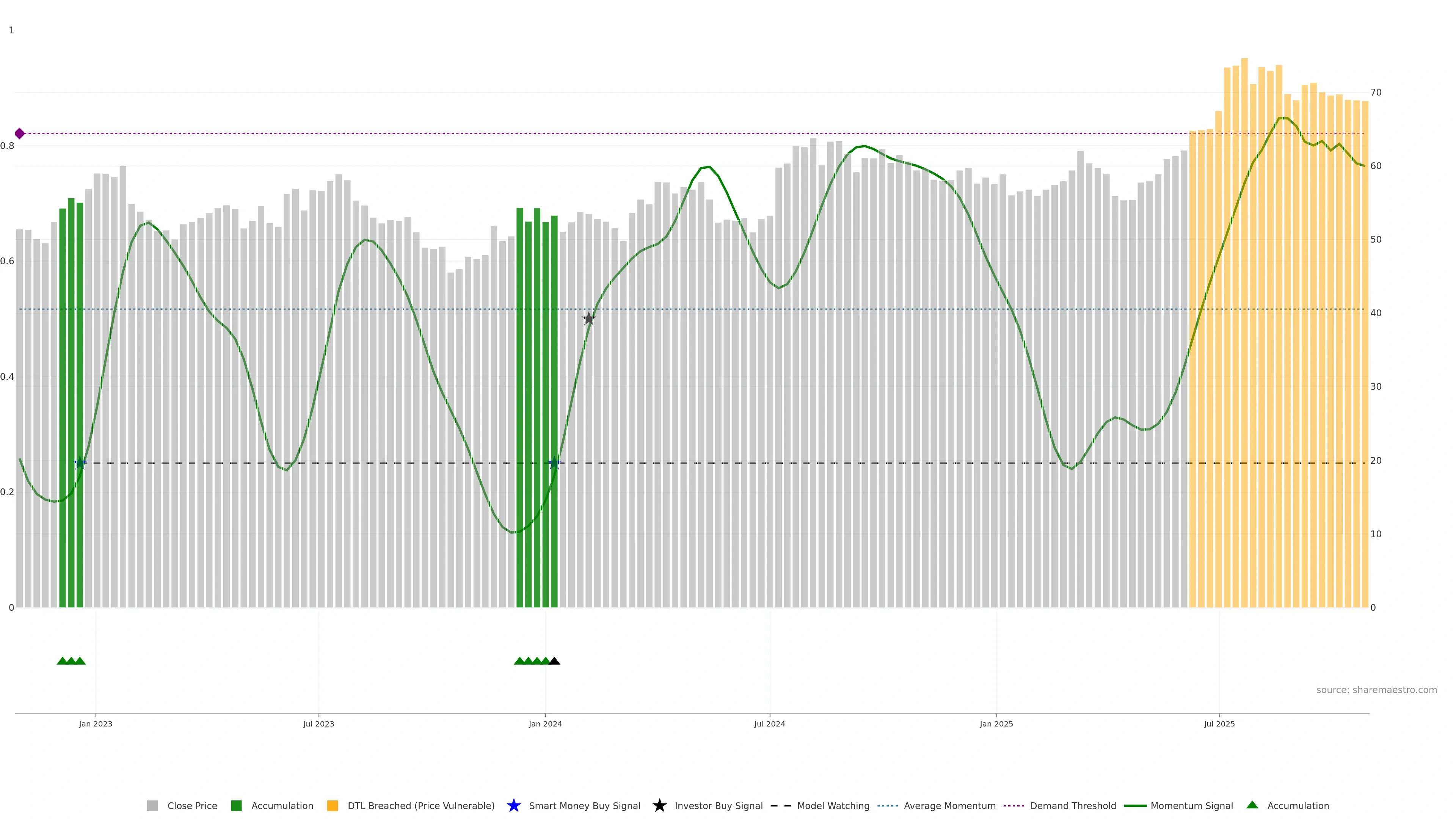The height and width of the screenshot is (819, 1456).
Task: Click the Smart Money Buy Signal legend star
Action: [513, 805]
